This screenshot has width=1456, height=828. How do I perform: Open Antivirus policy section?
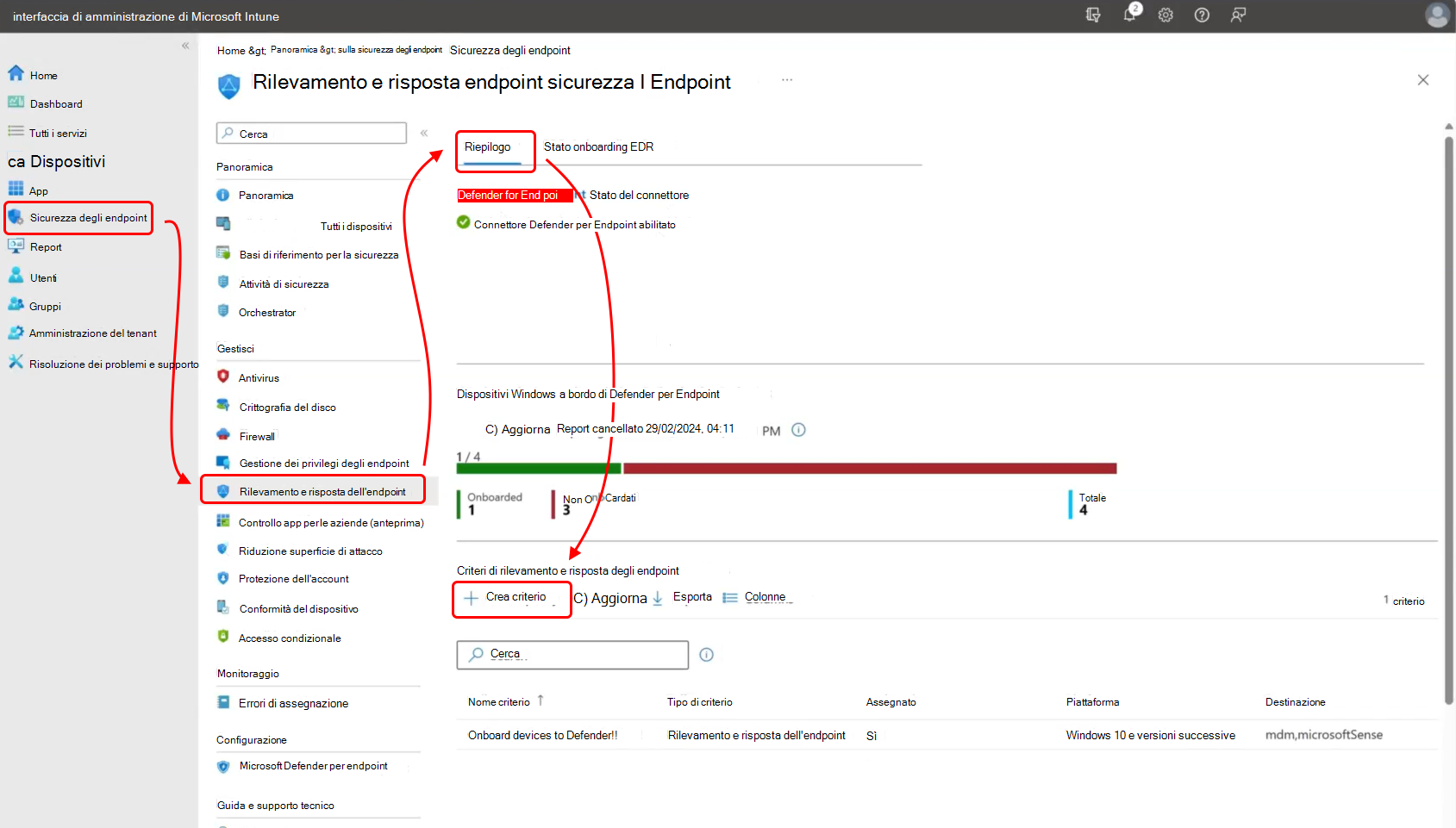pyautogui.click(x=259, y=378)
